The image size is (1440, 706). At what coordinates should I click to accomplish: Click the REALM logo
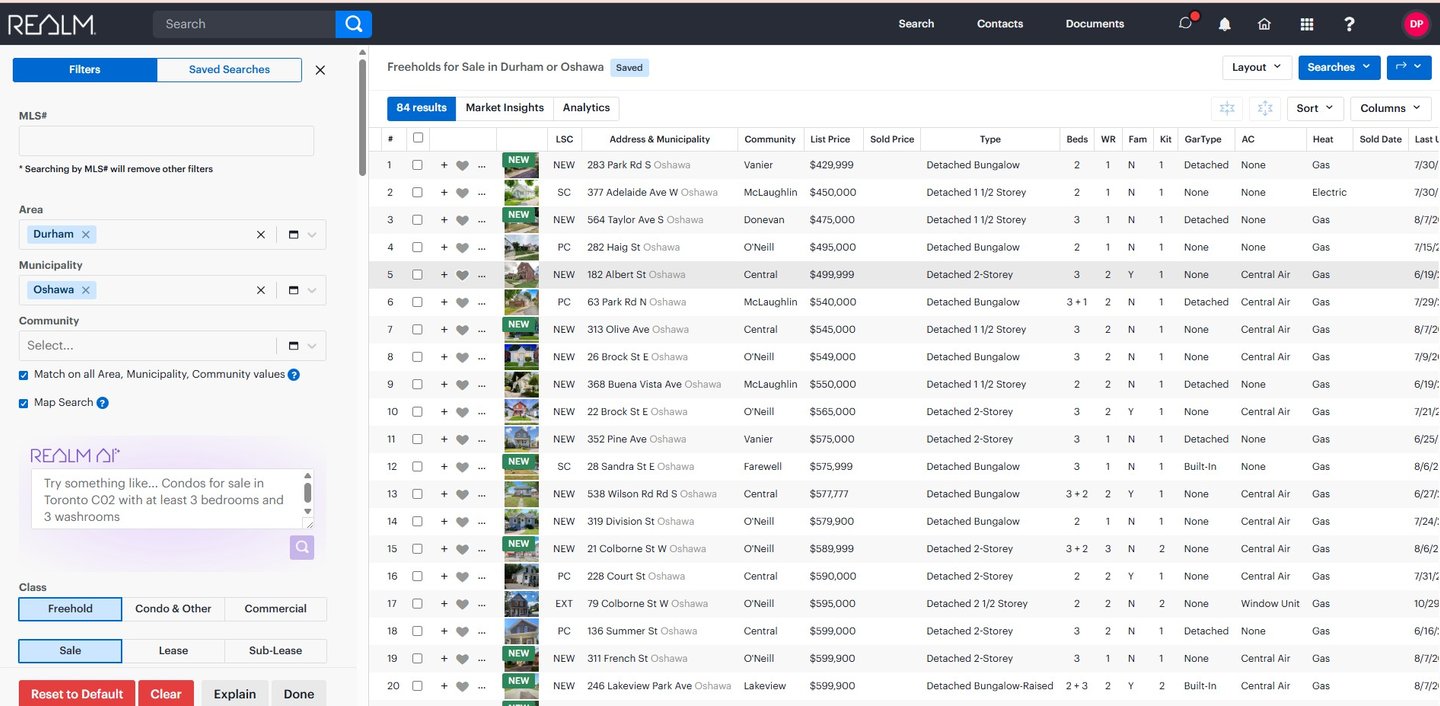pos(51,24)
